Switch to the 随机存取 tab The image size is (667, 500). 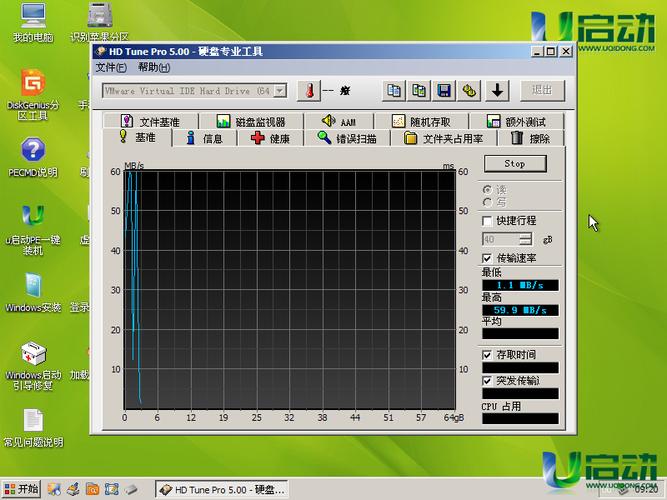click(421, 122)
